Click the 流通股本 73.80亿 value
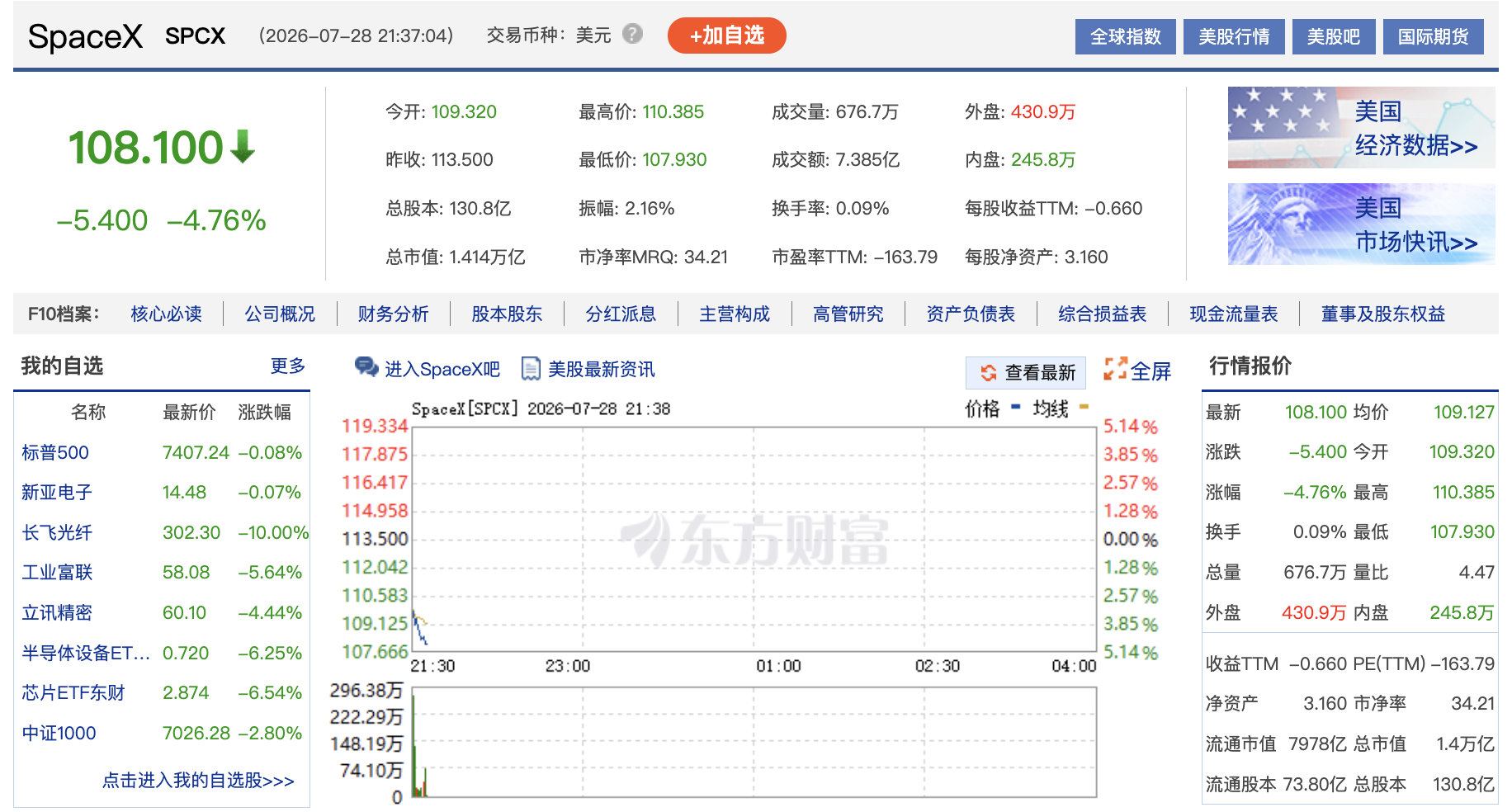 pyautogui.click(x=1315, y=784)
